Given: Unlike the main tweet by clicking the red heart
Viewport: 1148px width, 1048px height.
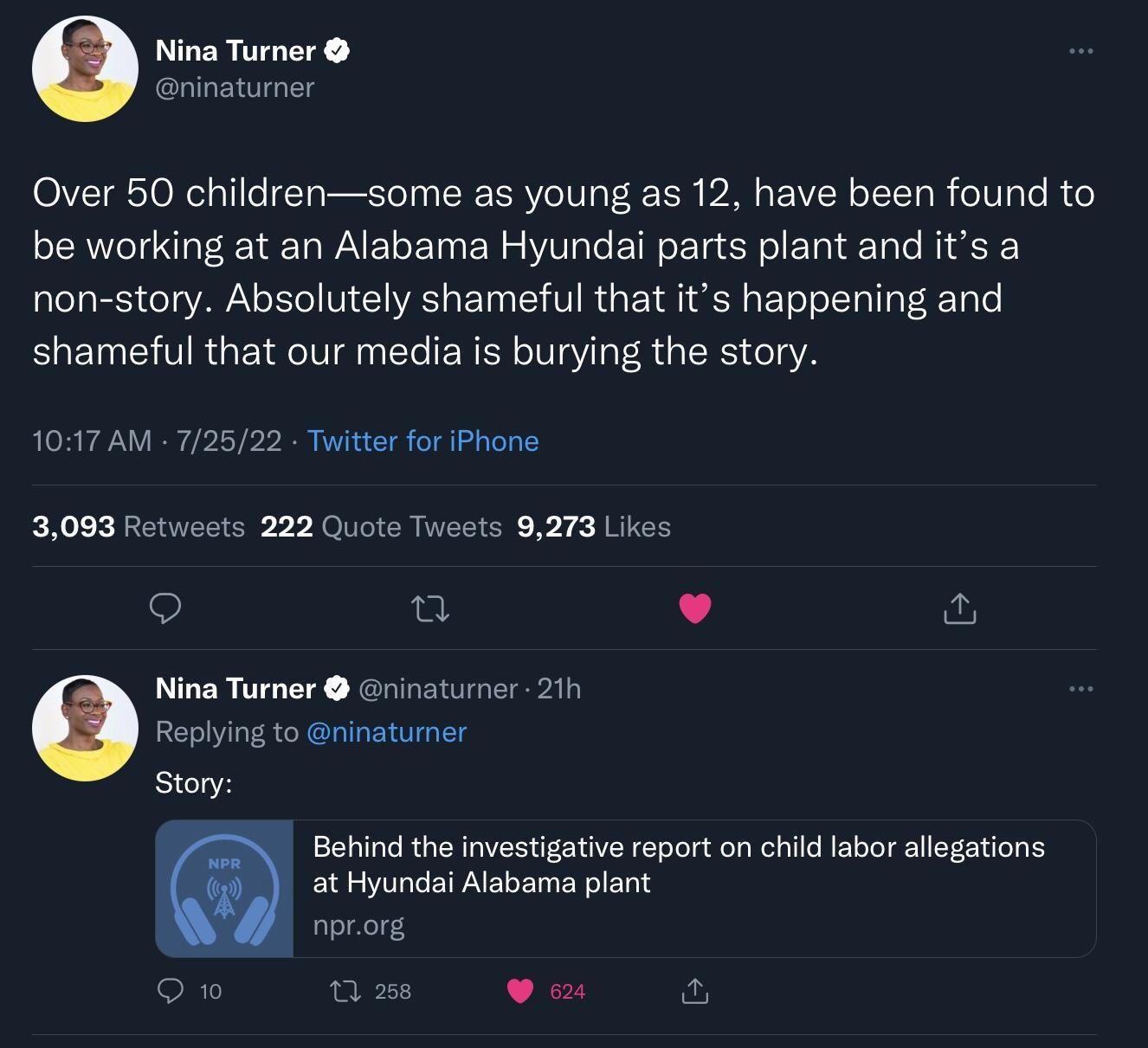Looking at the screenshot, I should tap(694, 608).
